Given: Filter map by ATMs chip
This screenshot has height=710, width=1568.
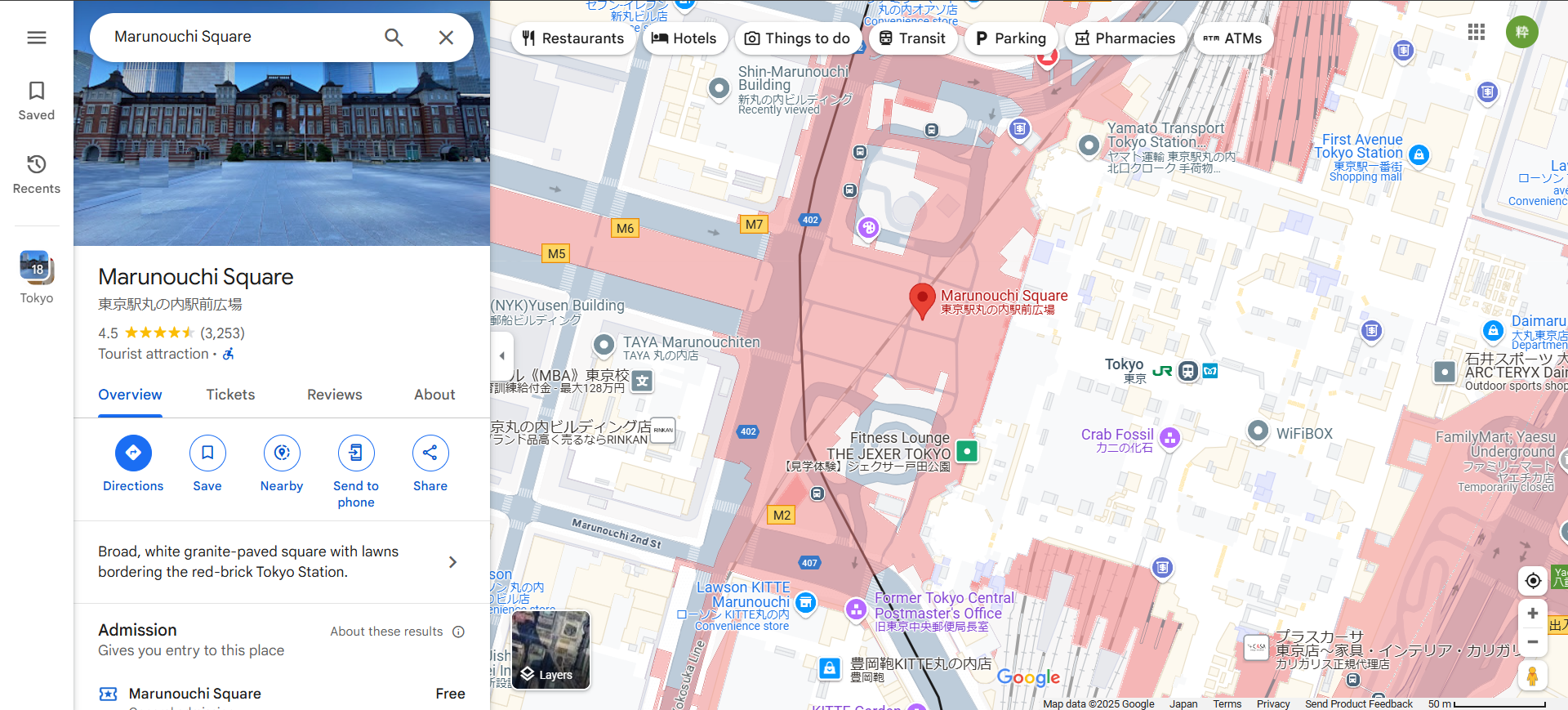Looking at the screenshot, I should 1233,38.
